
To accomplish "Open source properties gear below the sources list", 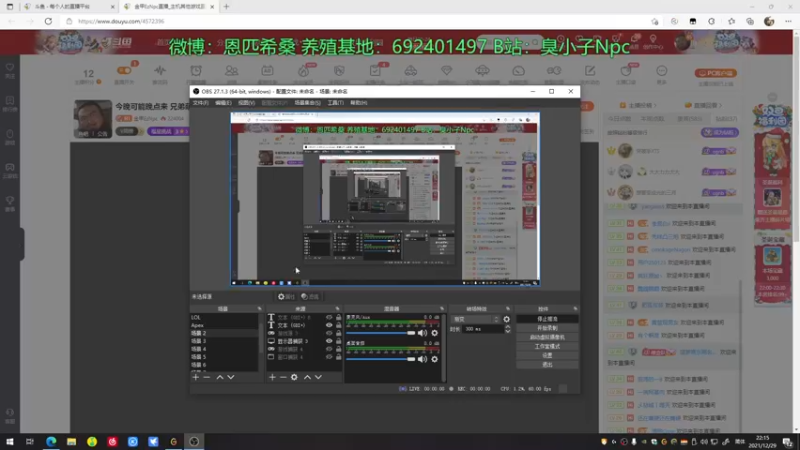I will [x=294, y=377].
